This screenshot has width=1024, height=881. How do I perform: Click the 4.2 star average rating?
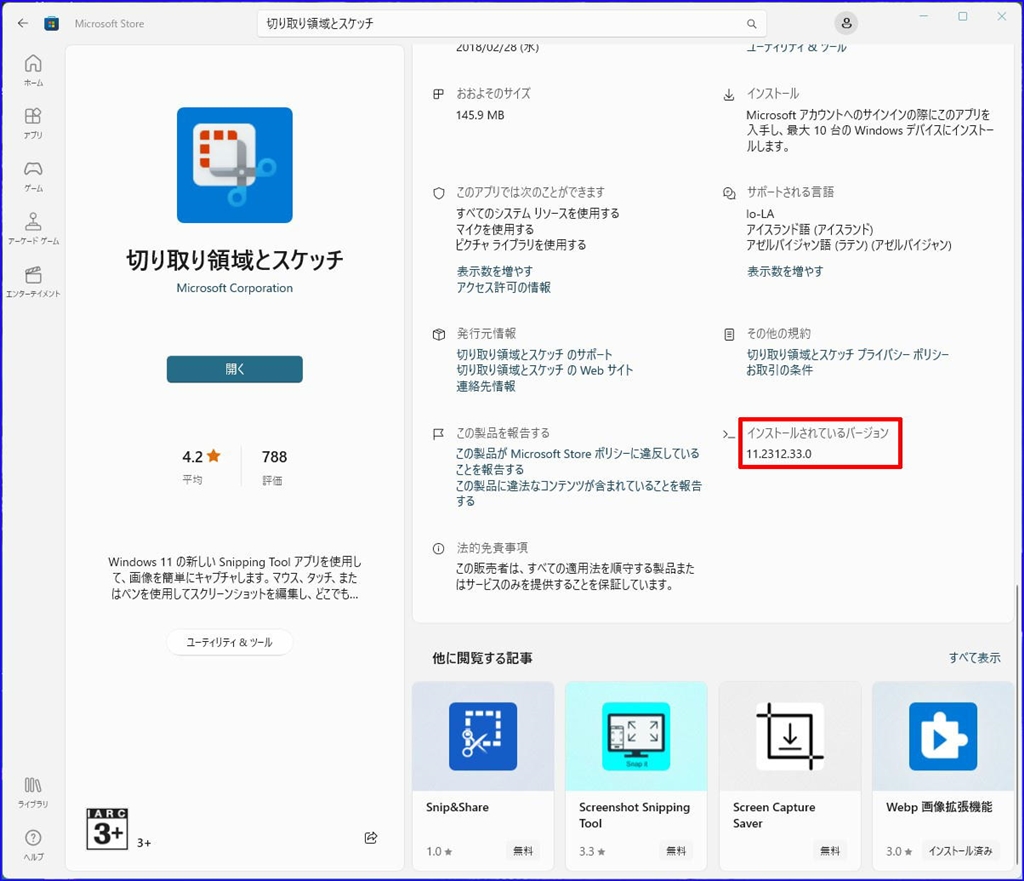click(x=201, y=457)
